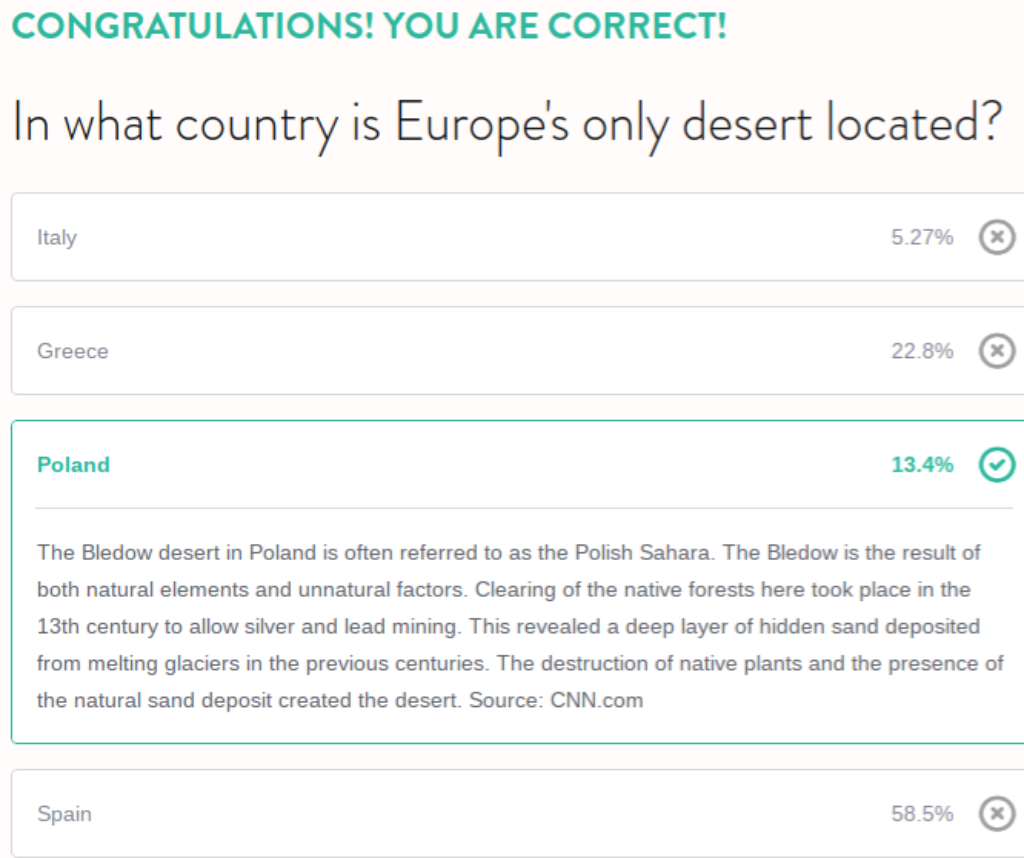The image size is (1024, 858).
Task: Select the Greece answer option
Action: pos(73,351)
